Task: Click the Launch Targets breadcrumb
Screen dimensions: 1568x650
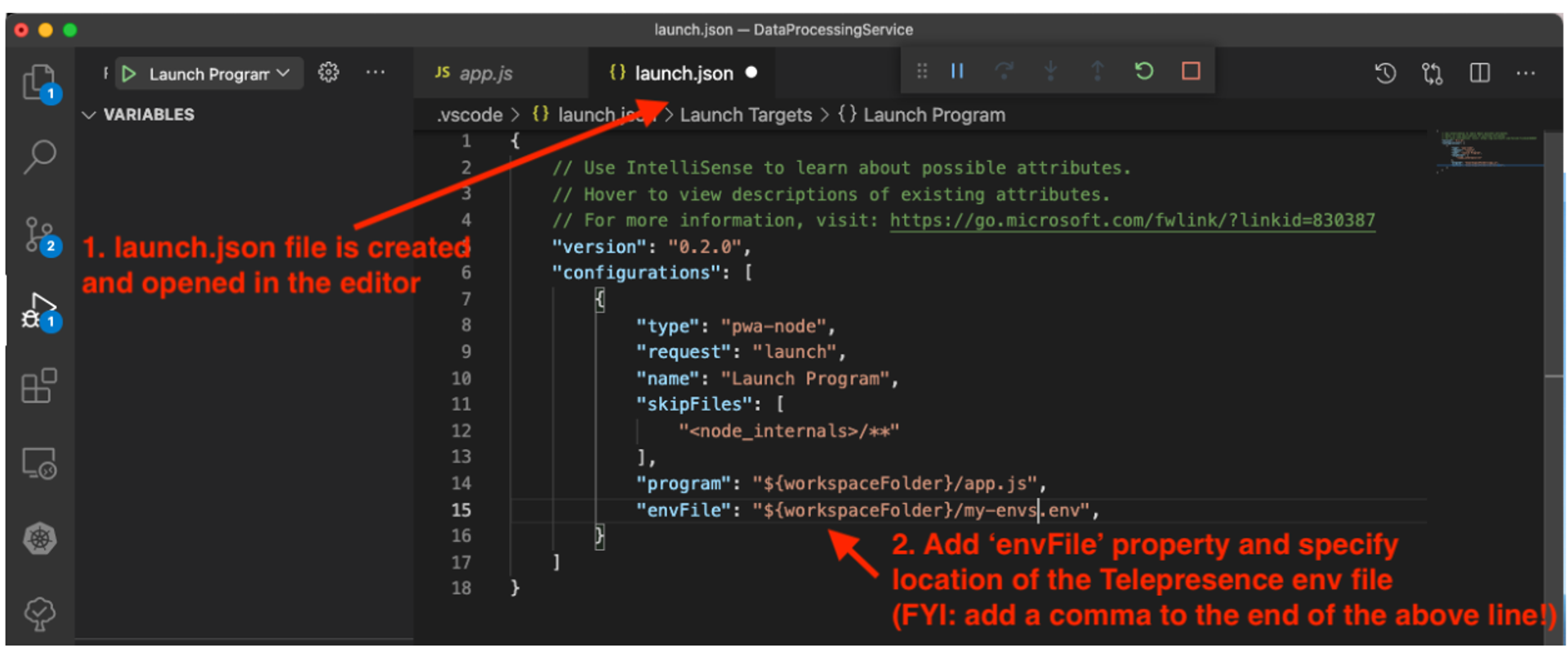Action: 746,115
